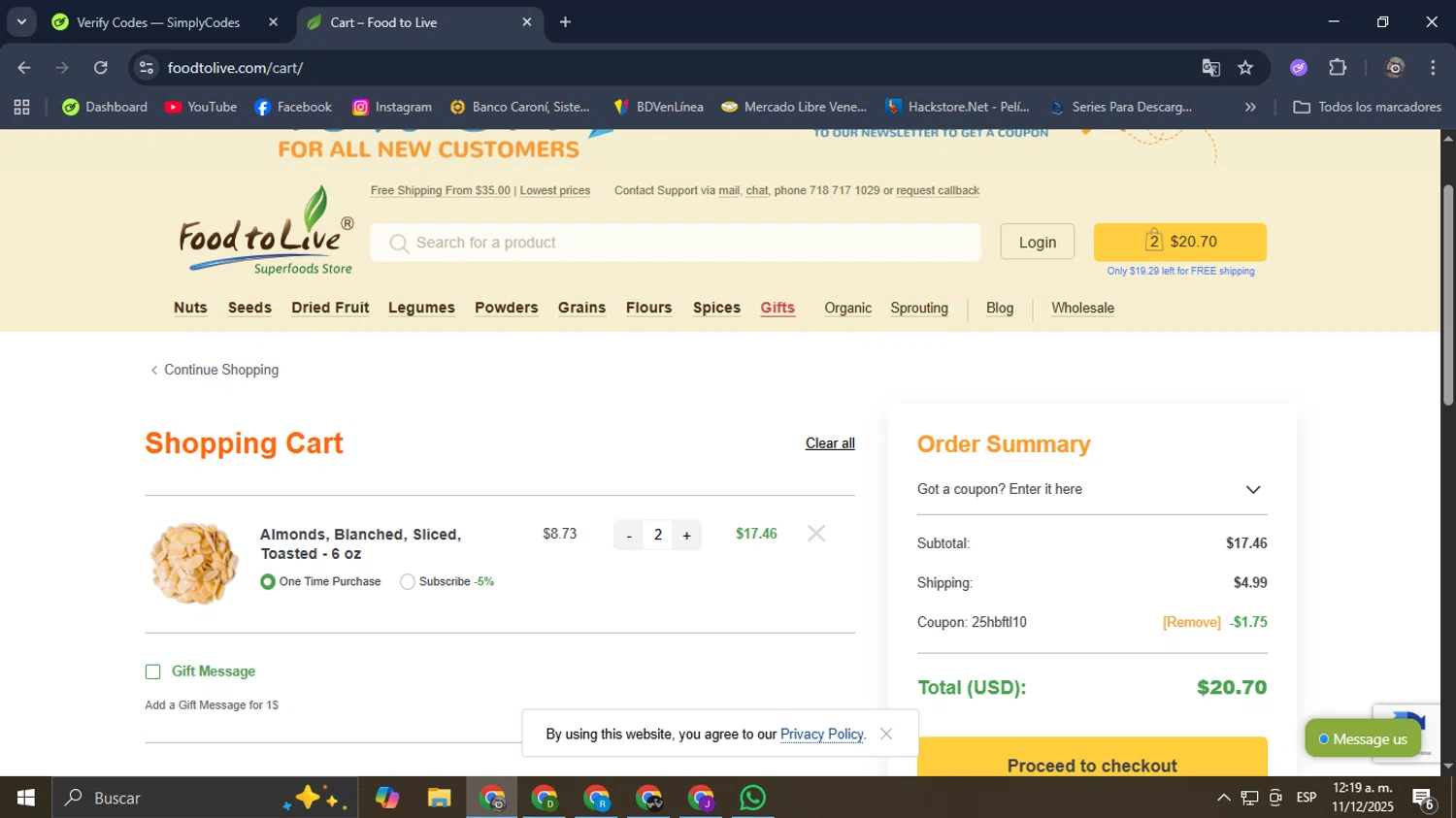Show more bookmarks with the chevron

point(1250,107)
